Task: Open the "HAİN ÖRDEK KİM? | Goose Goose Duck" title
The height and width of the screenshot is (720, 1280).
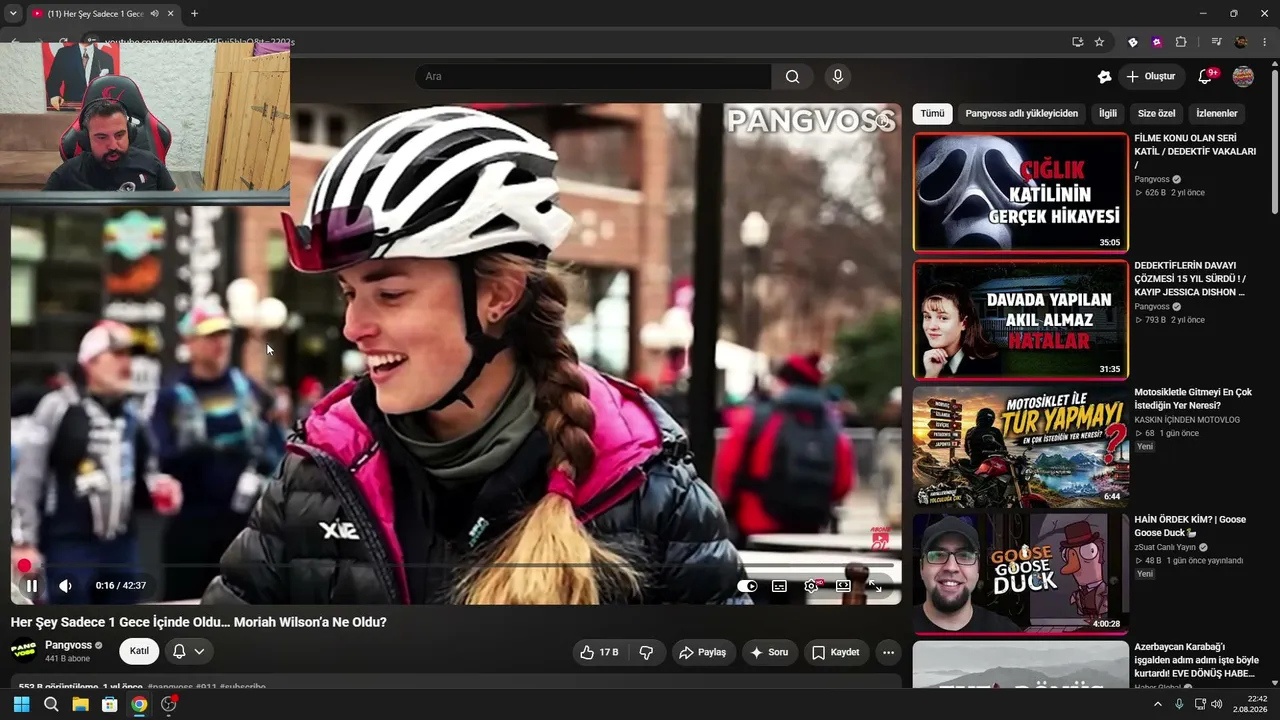Action: tap(1189, 526)
